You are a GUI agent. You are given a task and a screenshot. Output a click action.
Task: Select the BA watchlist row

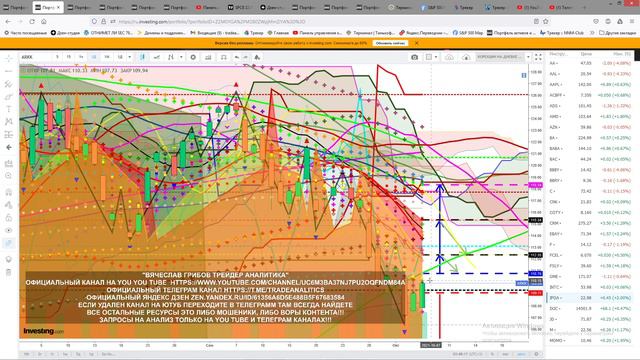(590, 138)
